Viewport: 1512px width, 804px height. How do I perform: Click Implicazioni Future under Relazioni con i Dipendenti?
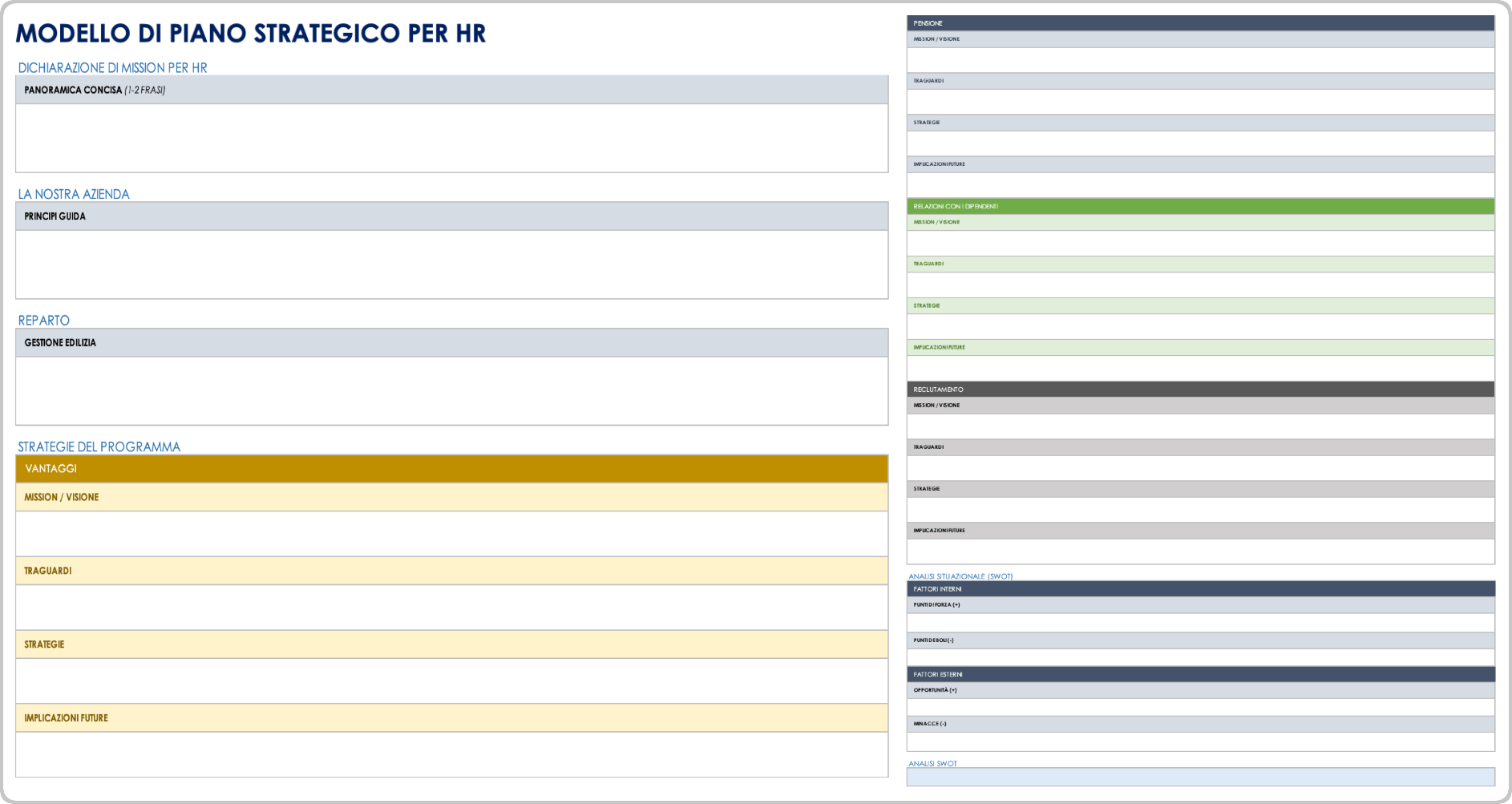pos(939,347)
